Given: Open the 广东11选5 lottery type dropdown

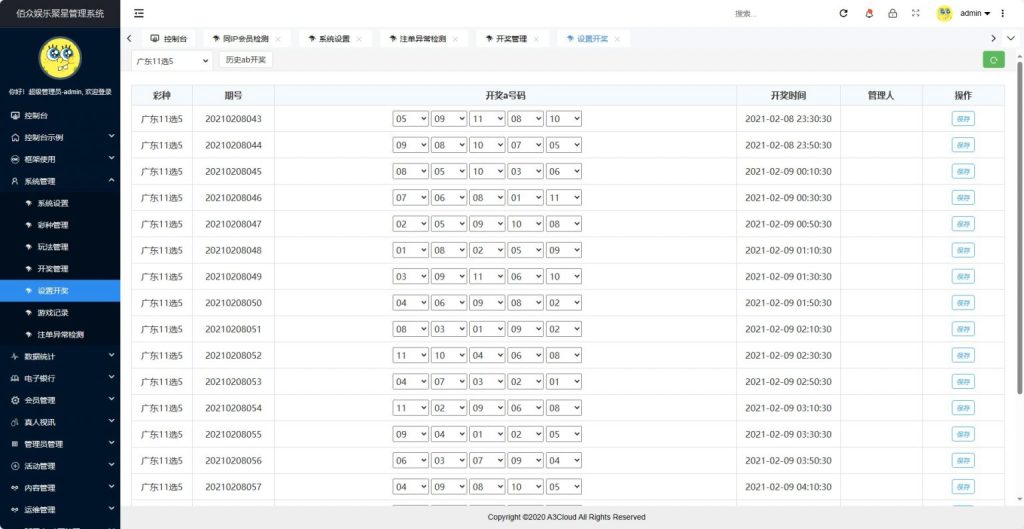Looking at the screenshot, I should (172, 60).
